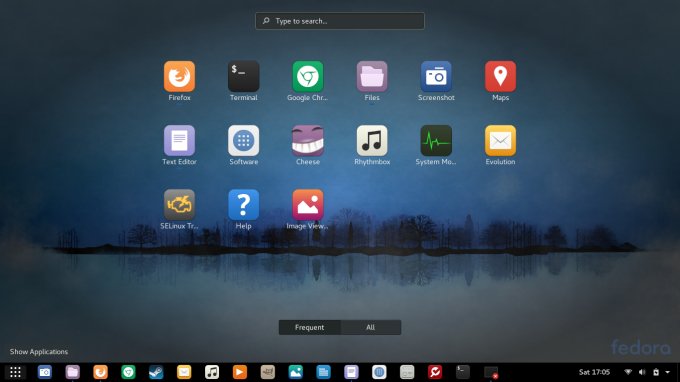The width and height of the screenshot is (680, 382).
Task: Focus the Type to search field
Action: [340, 21]
